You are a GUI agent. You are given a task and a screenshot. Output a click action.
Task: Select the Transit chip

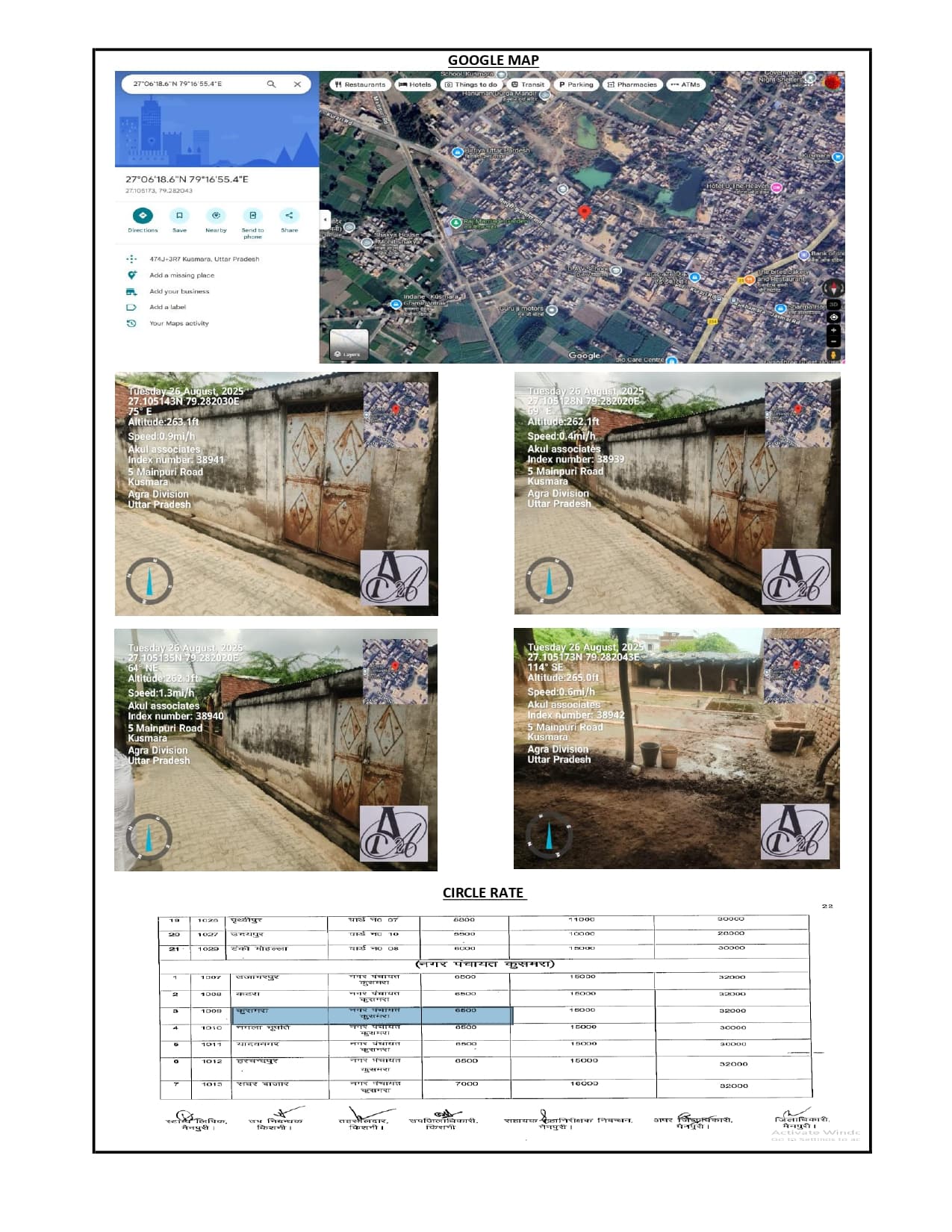pyautogui.click(x=528, y=84)
